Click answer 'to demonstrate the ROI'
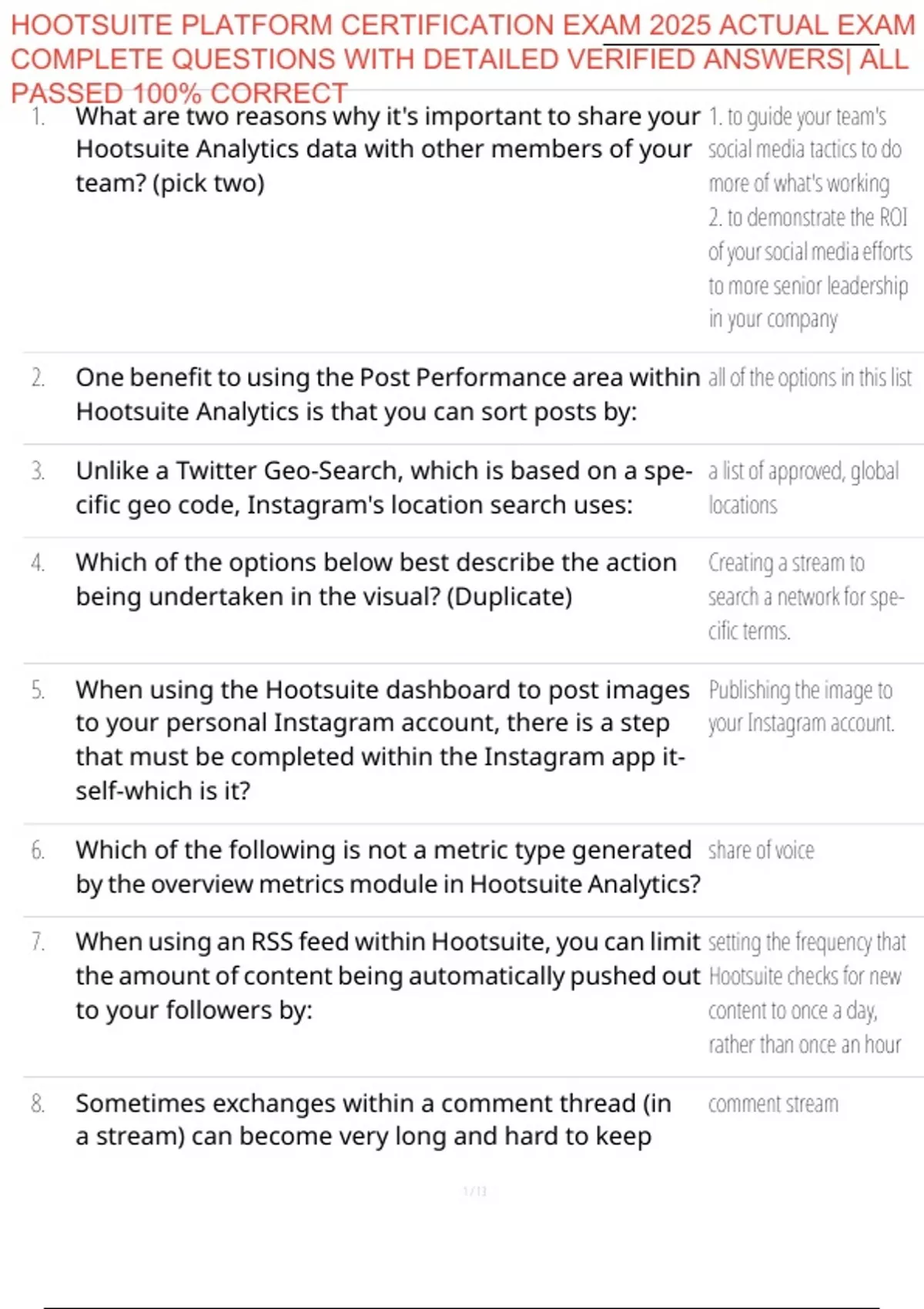The width and height of the screenshot is (924, 1309). pos(809,268)
